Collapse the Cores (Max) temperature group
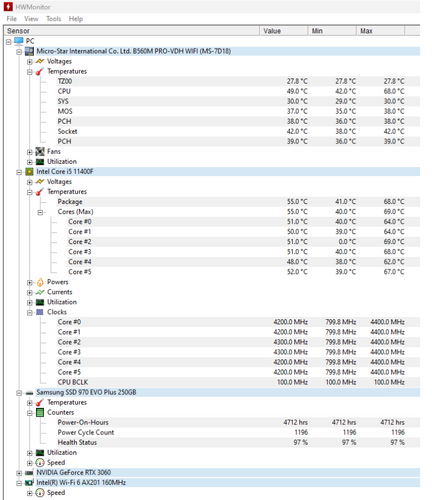 pyautogui.click(x=40, y=212)
